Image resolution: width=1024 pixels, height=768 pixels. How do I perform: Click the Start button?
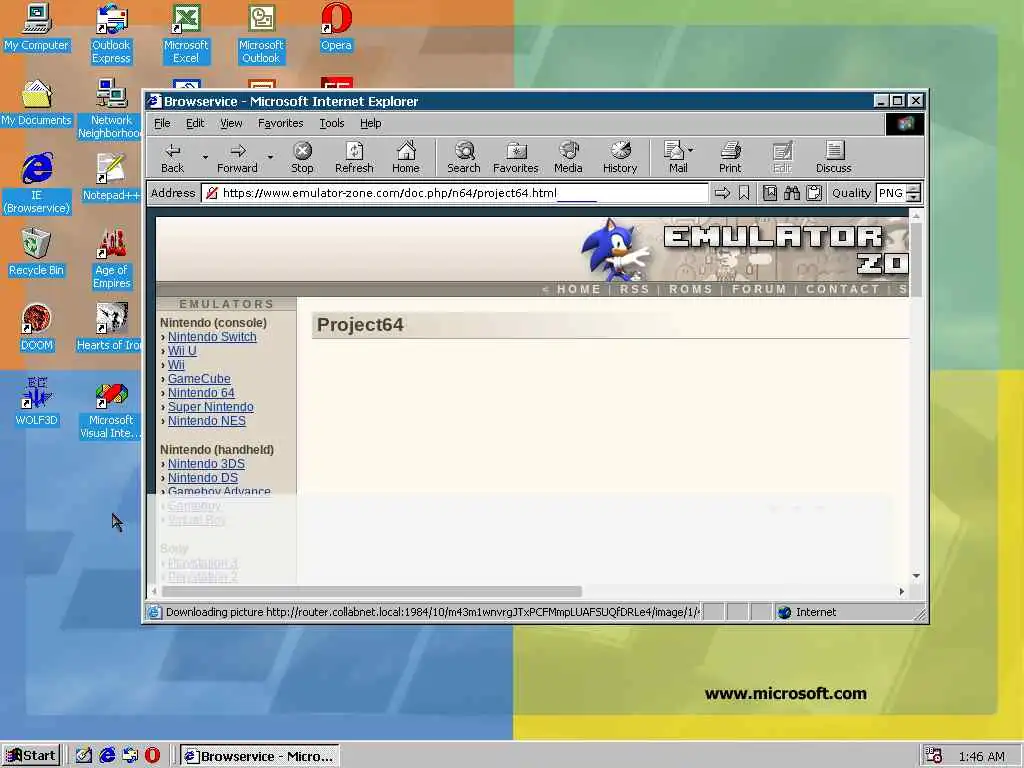(31, 756)
